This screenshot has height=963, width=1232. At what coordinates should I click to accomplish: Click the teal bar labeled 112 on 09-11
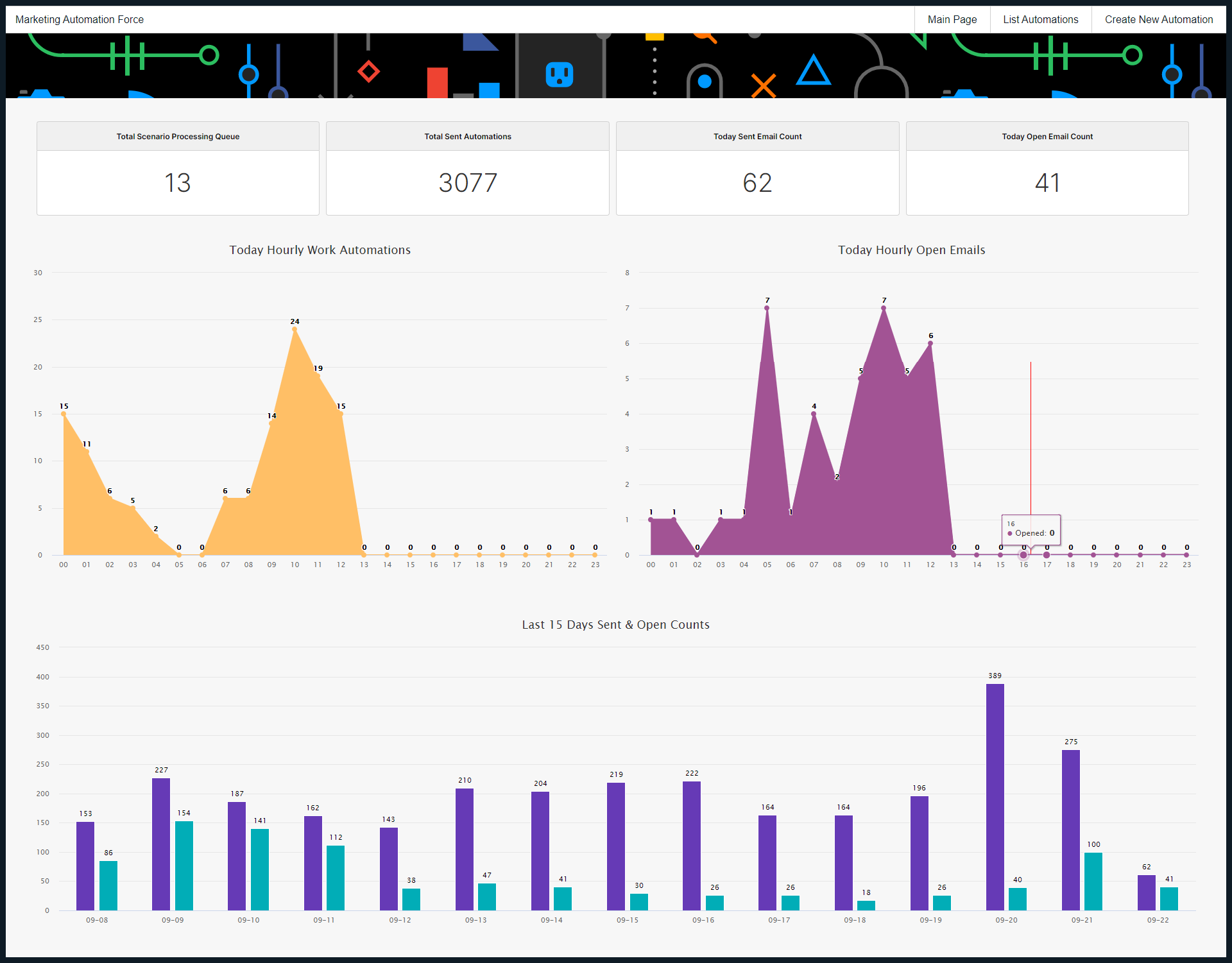[336, 878]
